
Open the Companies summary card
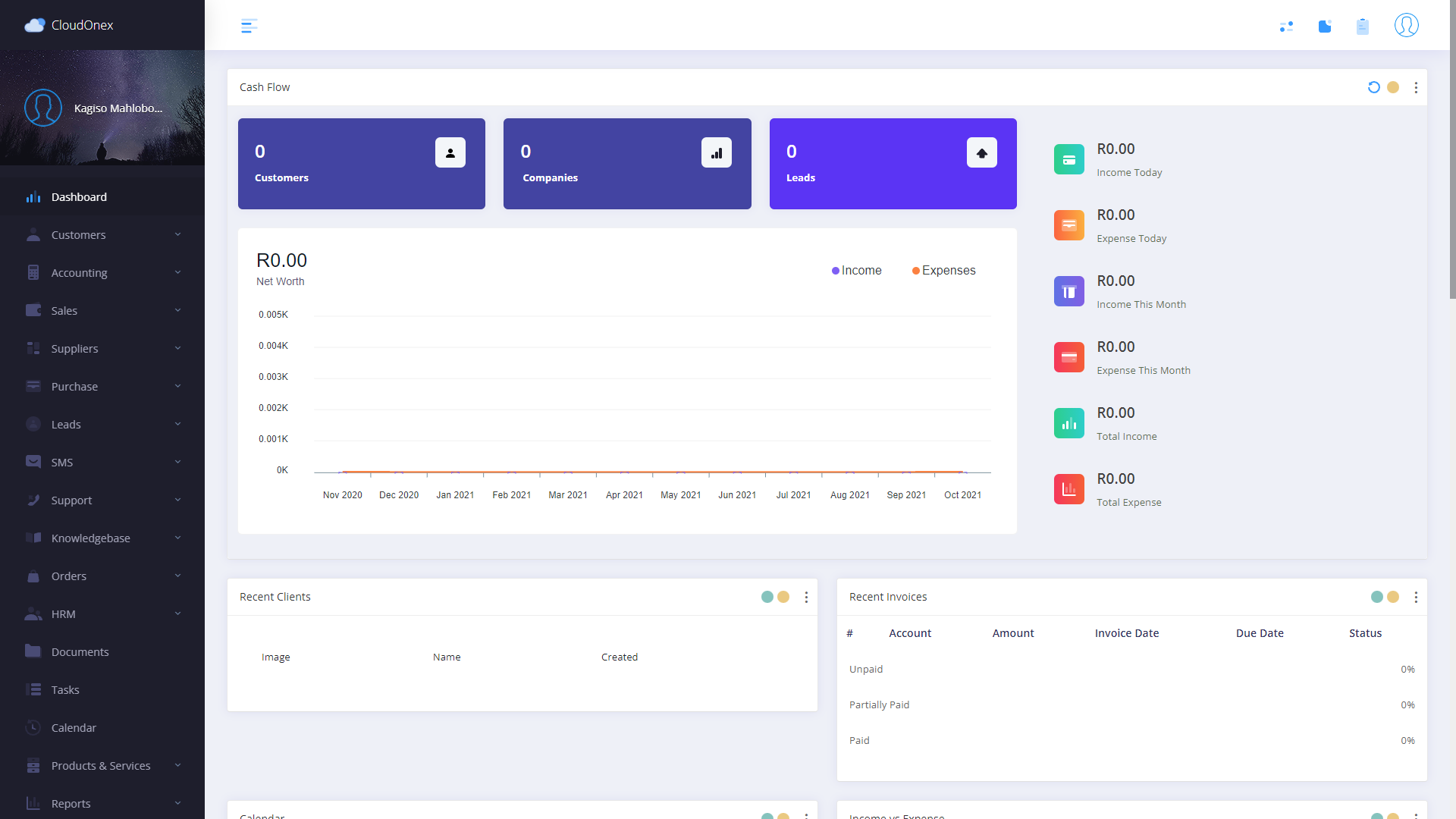(627, 164)
